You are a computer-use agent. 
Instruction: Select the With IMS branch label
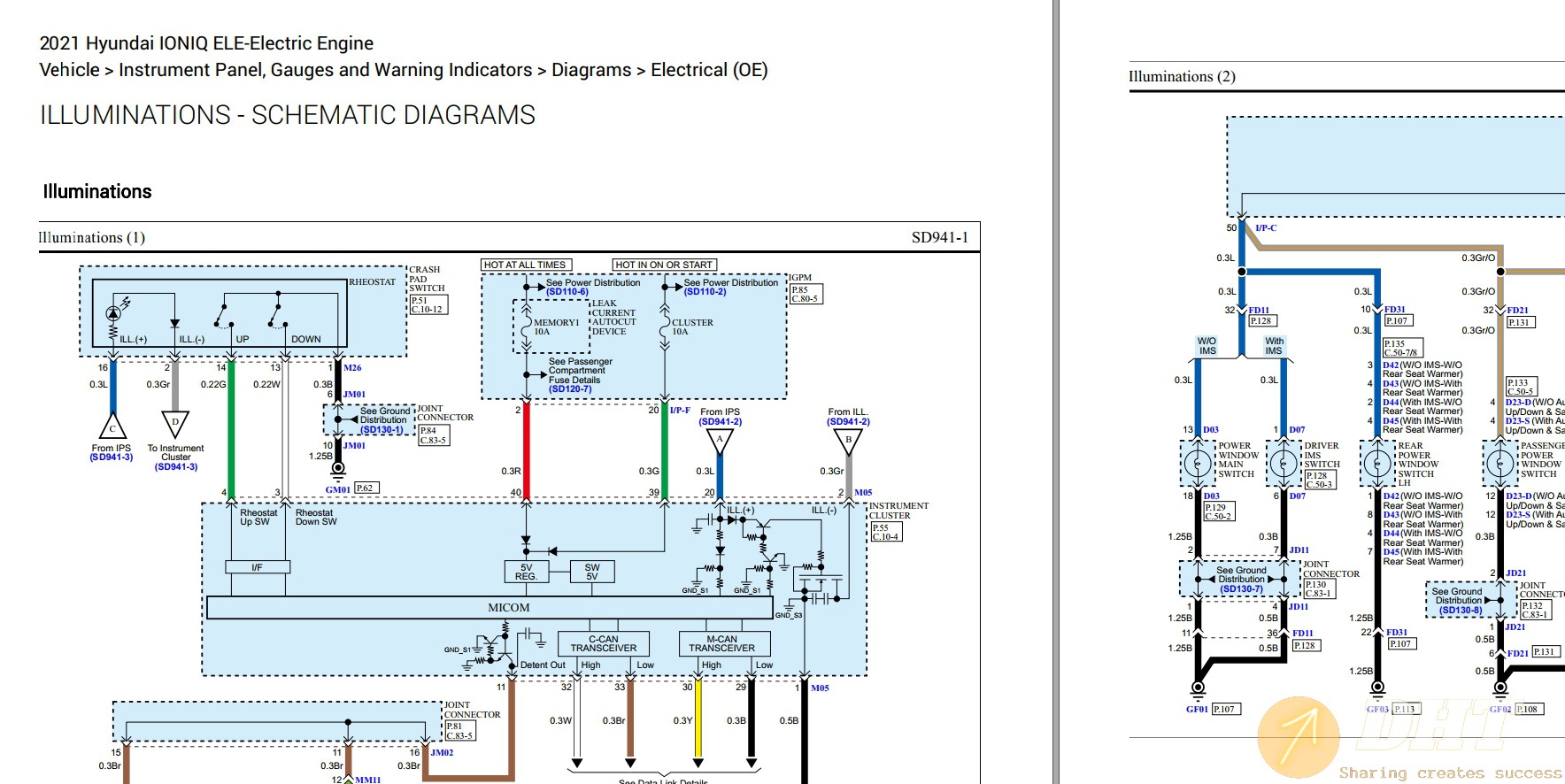pyautogui.click(x=1274, y=346)
